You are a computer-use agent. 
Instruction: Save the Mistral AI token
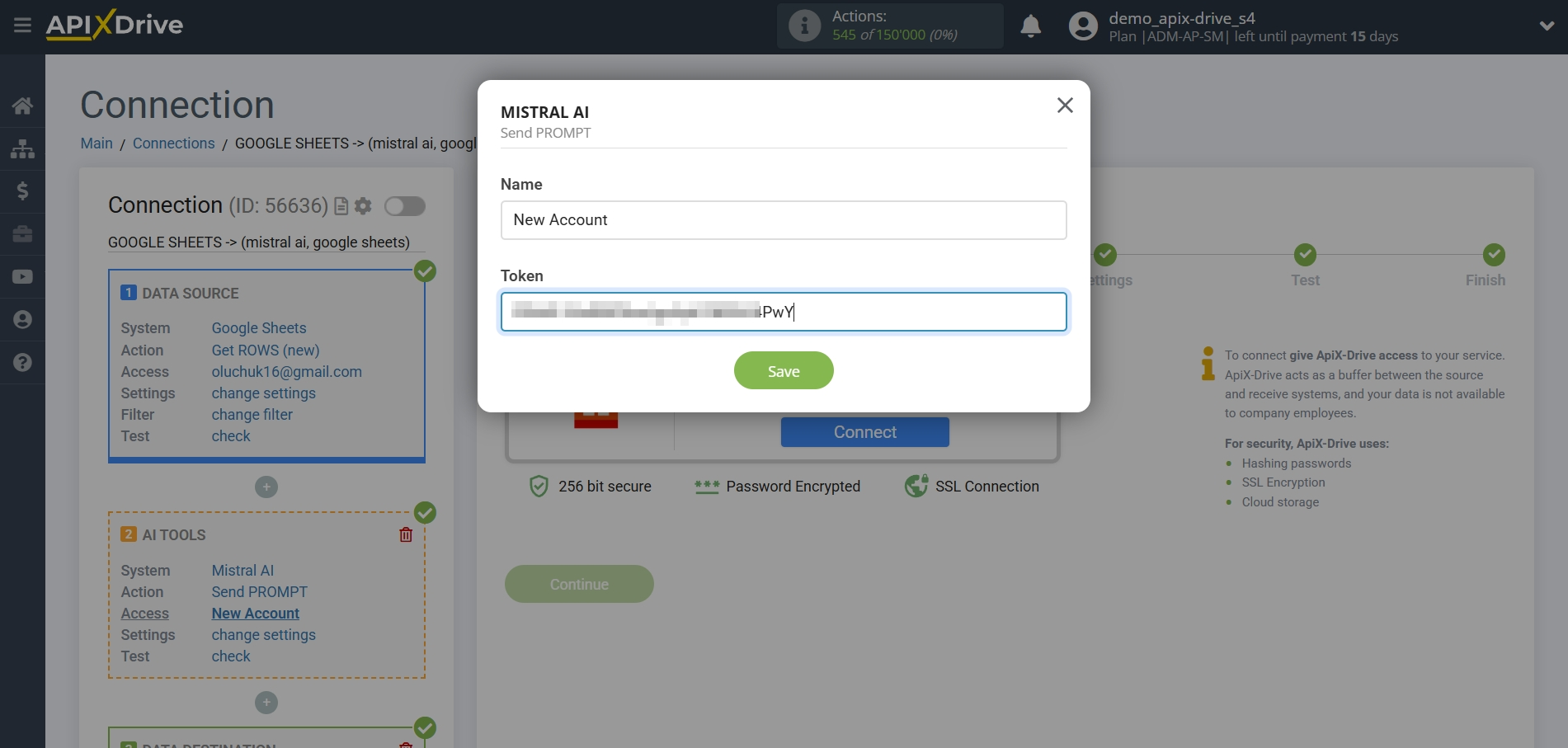pyautogui.click(x=783, y=370)
